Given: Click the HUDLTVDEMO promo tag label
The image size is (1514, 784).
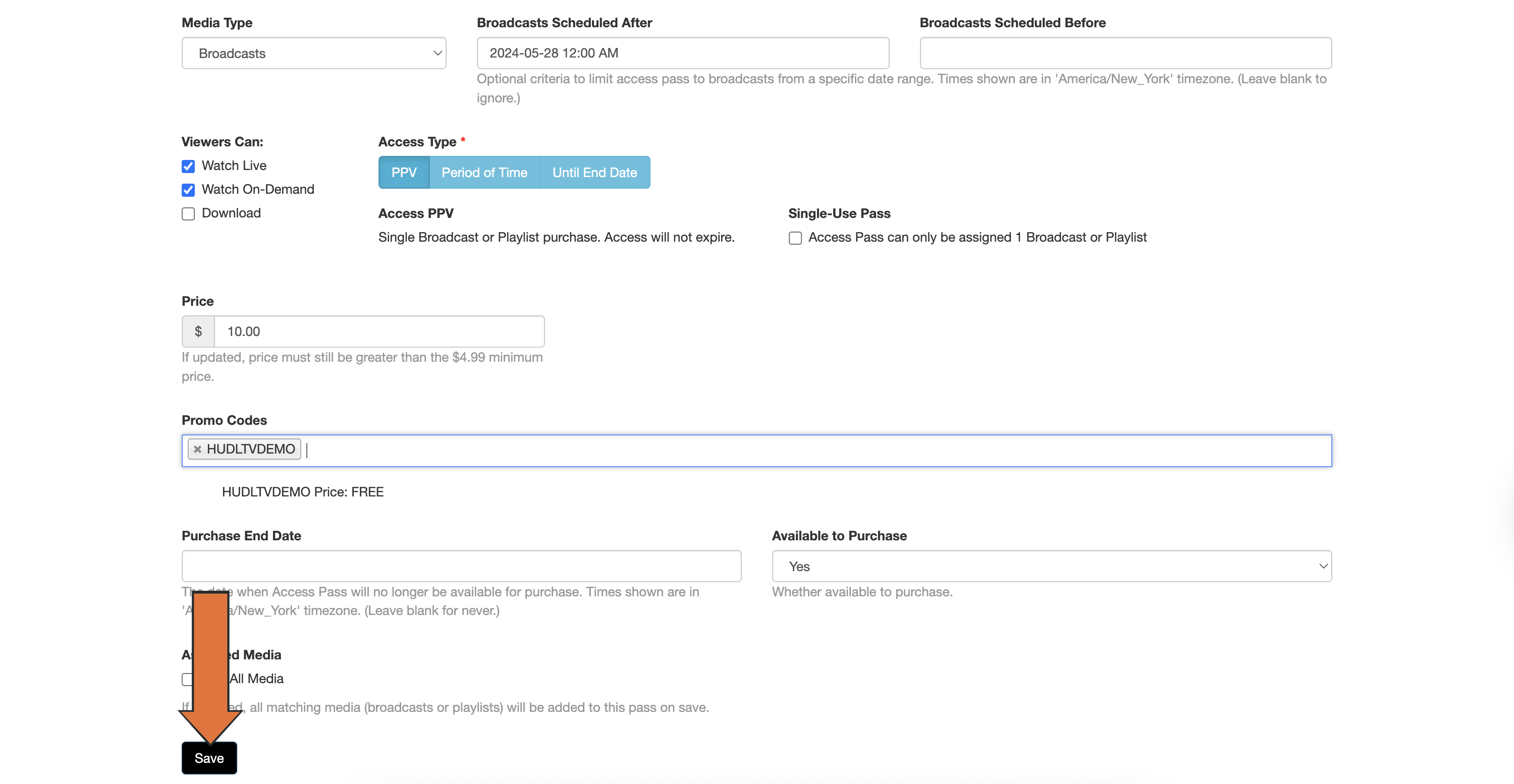Looking at the screenshot, I should click(x=251, y=449).
